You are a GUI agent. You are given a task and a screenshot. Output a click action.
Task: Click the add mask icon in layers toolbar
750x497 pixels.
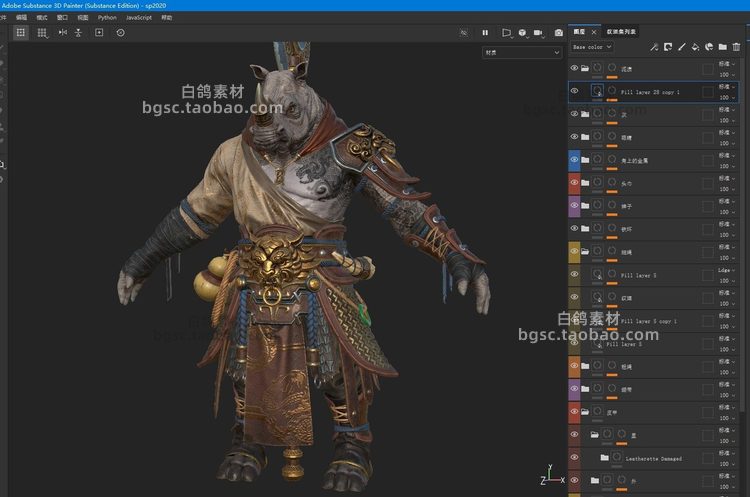pos(668,47)
